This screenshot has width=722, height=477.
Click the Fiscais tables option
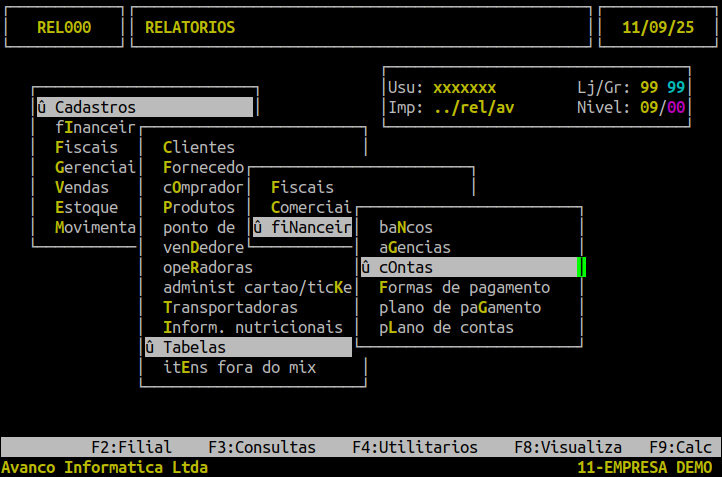302,187
